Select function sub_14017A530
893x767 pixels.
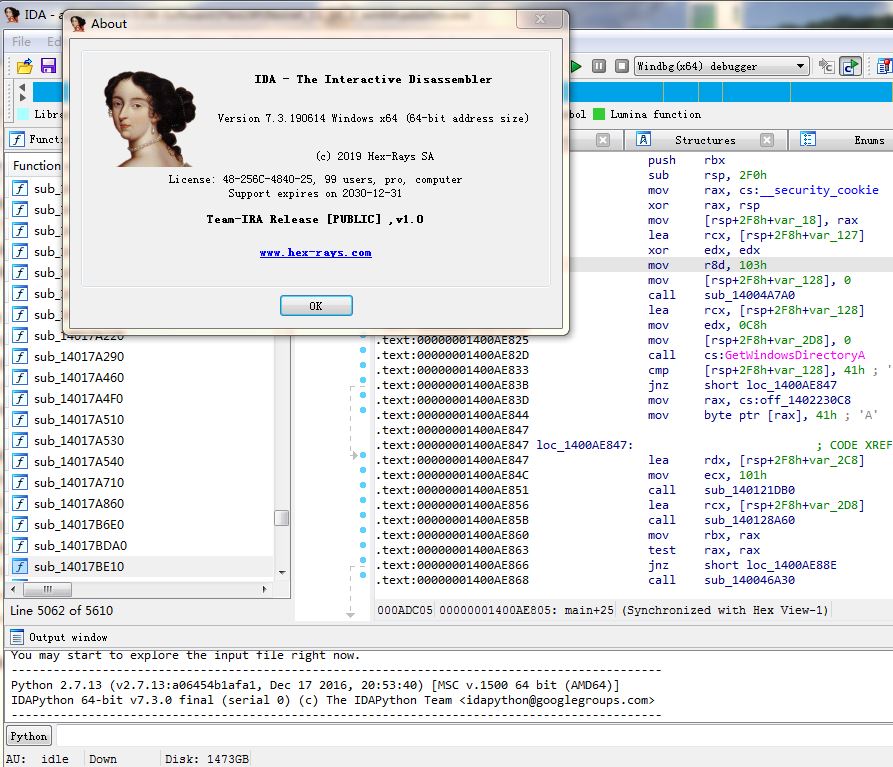pyautogui.click(x=79, y=441)
